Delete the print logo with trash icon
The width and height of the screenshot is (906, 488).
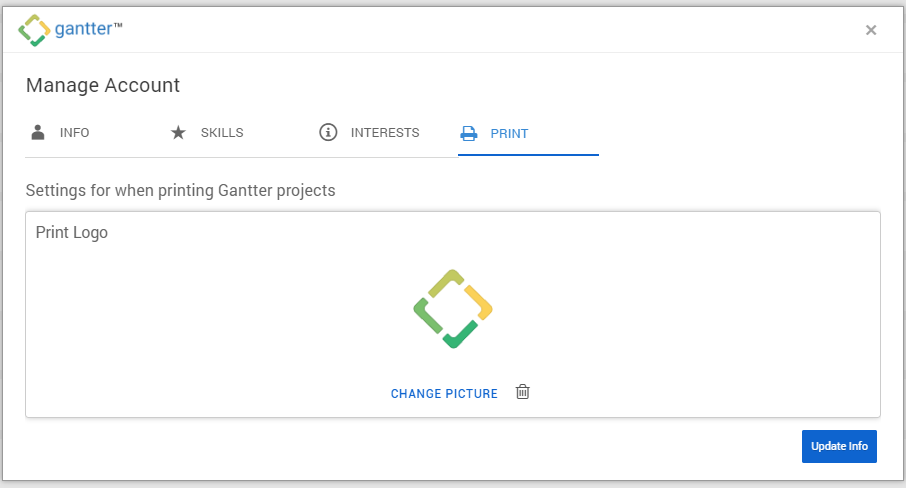pyautogui.click(x=522, y=392)
